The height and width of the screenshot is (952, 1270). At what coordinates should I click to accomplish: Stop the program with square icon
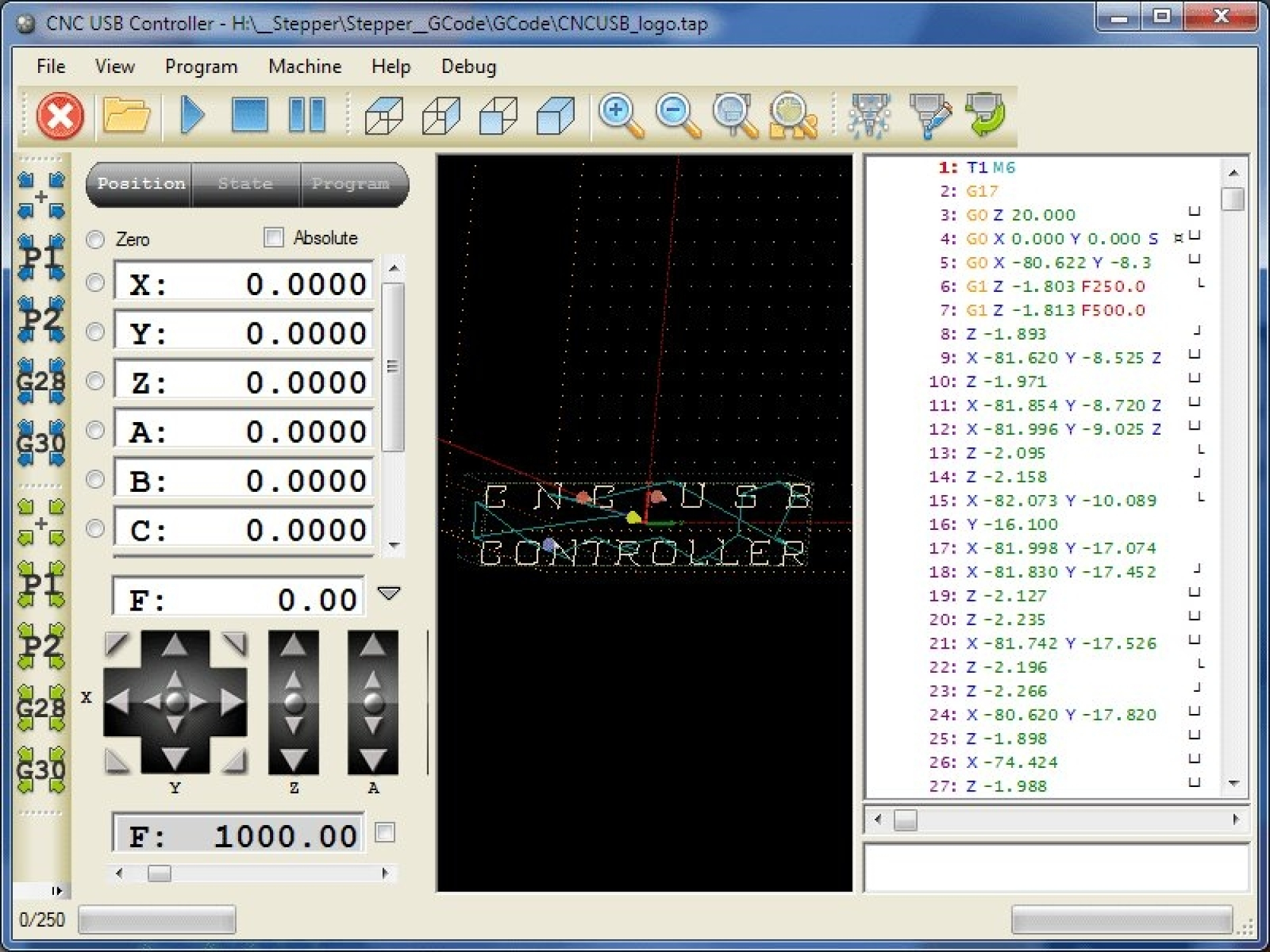click(250, 115)
